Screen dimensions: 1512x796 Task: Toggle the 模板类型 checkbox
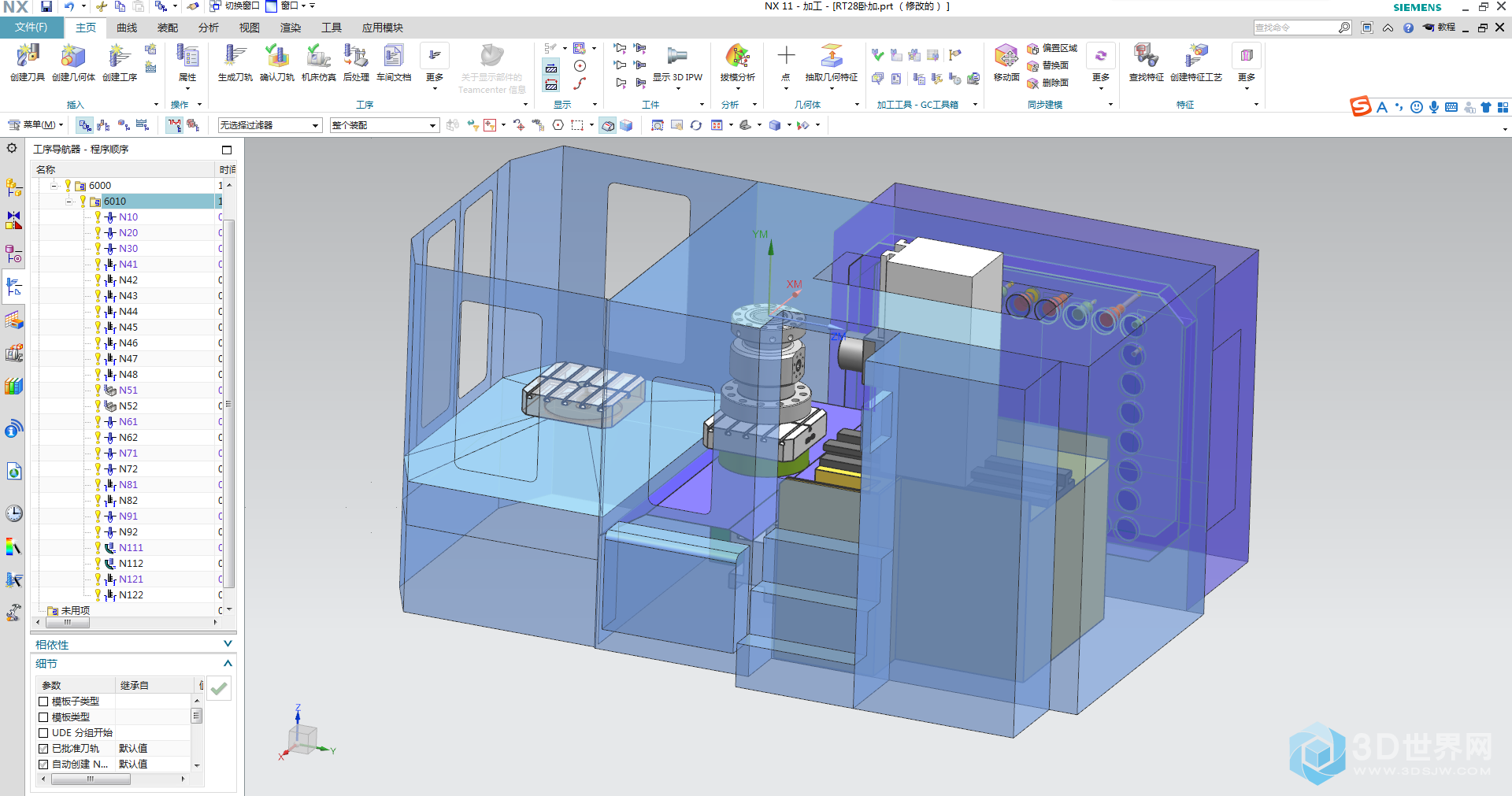(43, 717)
